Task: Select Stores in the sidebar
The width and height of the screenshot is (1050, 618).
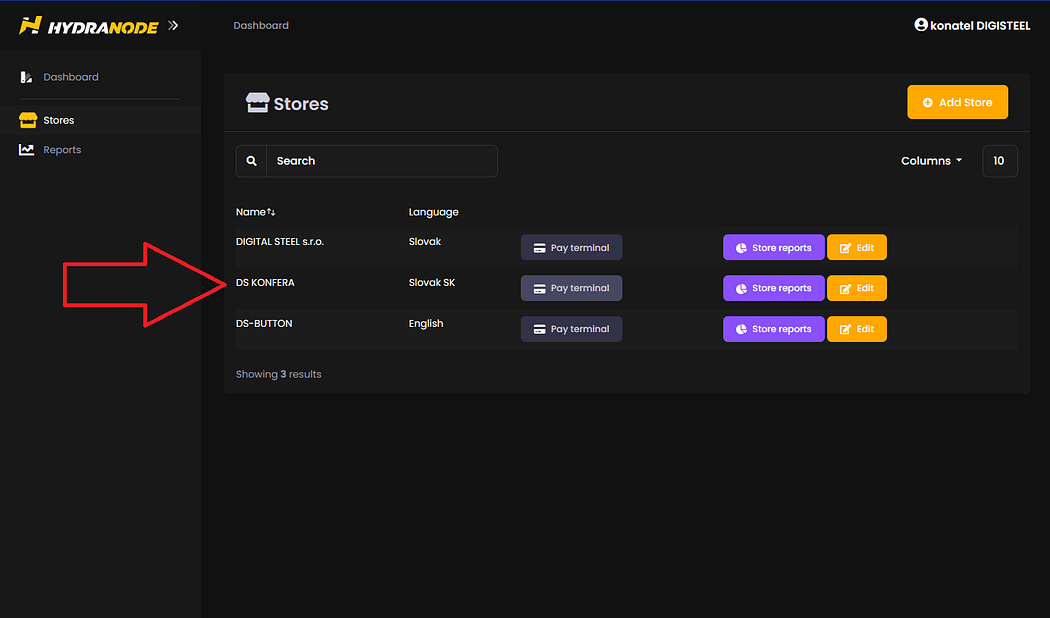Action: (59, 121)
